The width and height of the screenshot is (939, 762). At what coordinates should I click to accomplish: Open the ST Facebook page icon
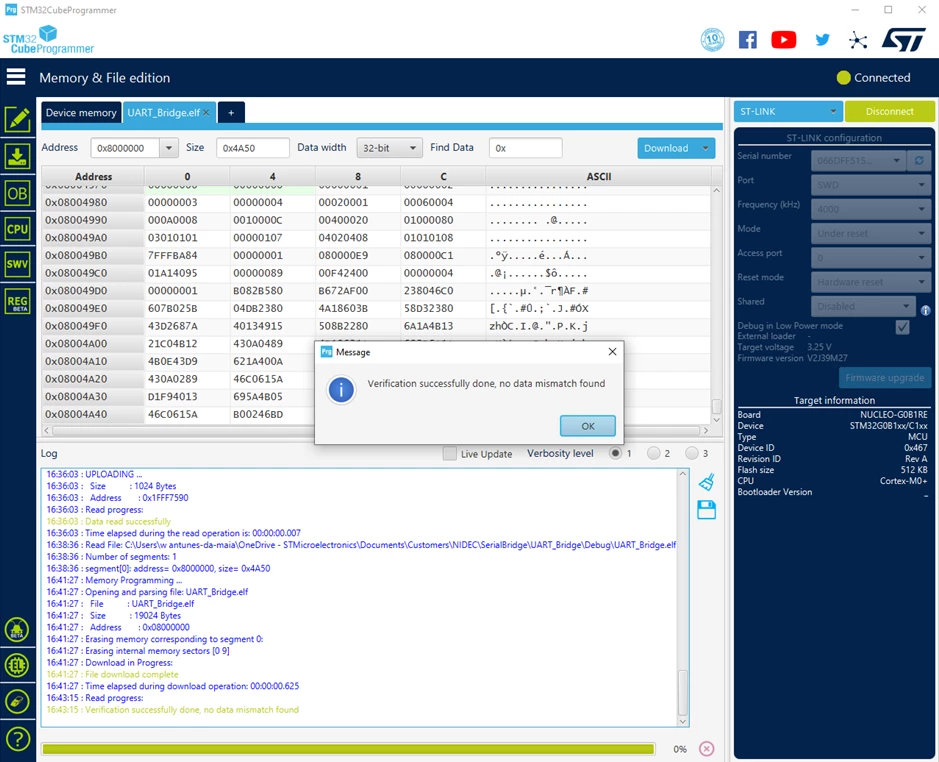click(x=747, y=40)
